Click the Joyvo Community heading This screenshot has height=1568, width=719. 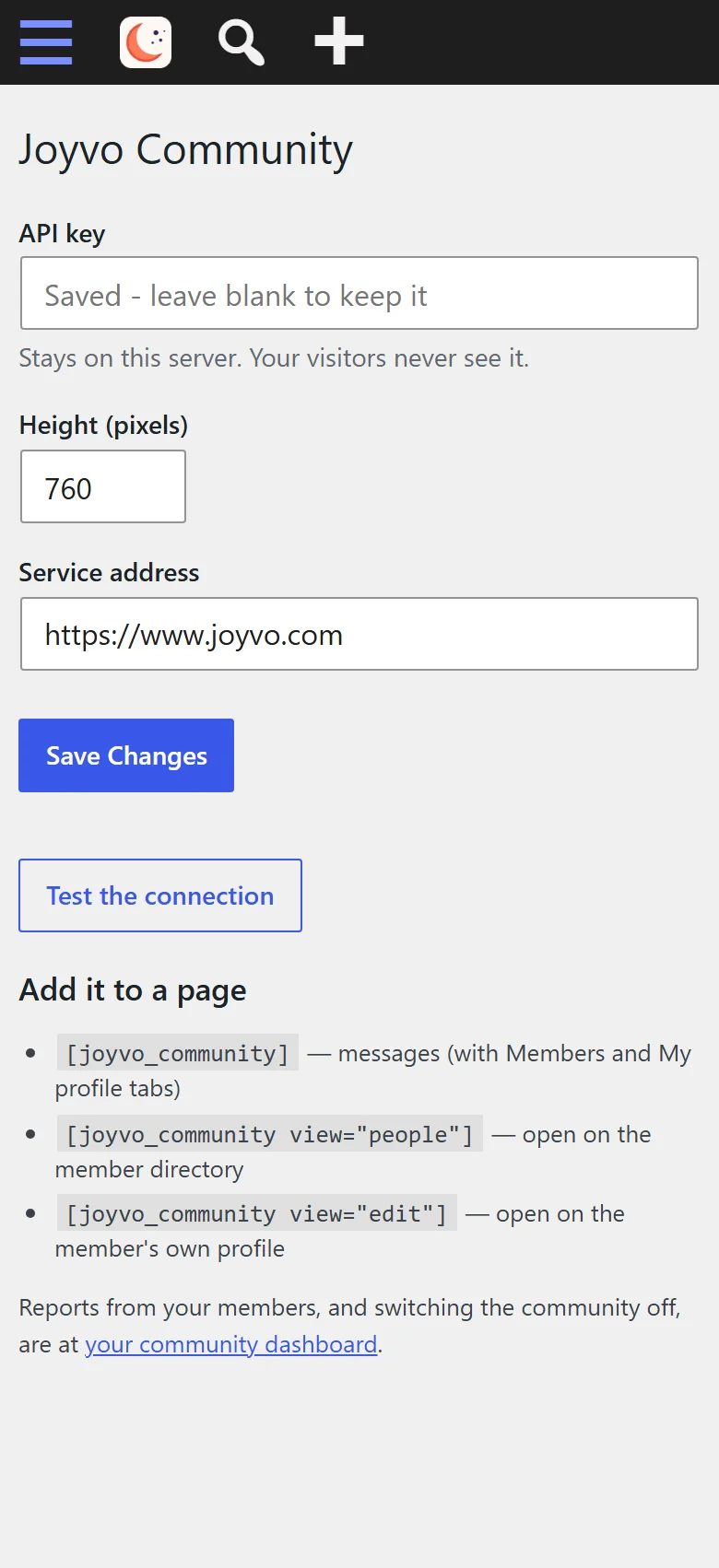[186, 149]
